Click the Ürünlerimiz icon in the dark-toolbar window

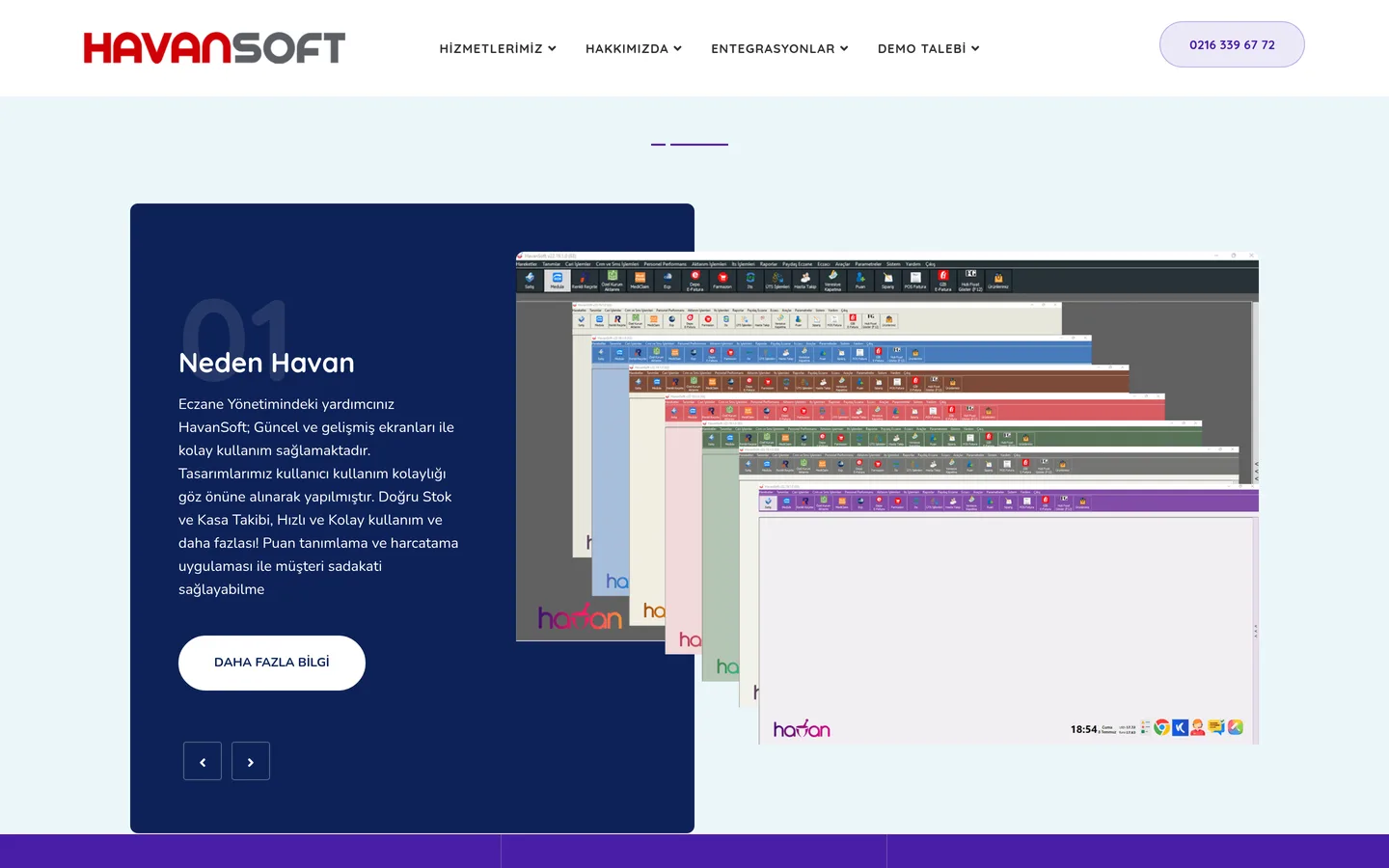click(x=998, y=281)
